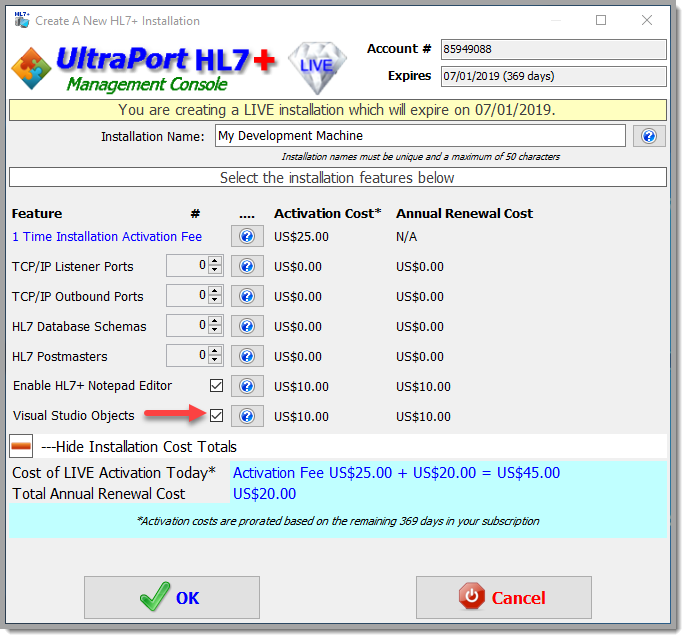Open help for 1 Time Installation Activation Fee
The image size is (687, 640).
[x=247, y=237]
